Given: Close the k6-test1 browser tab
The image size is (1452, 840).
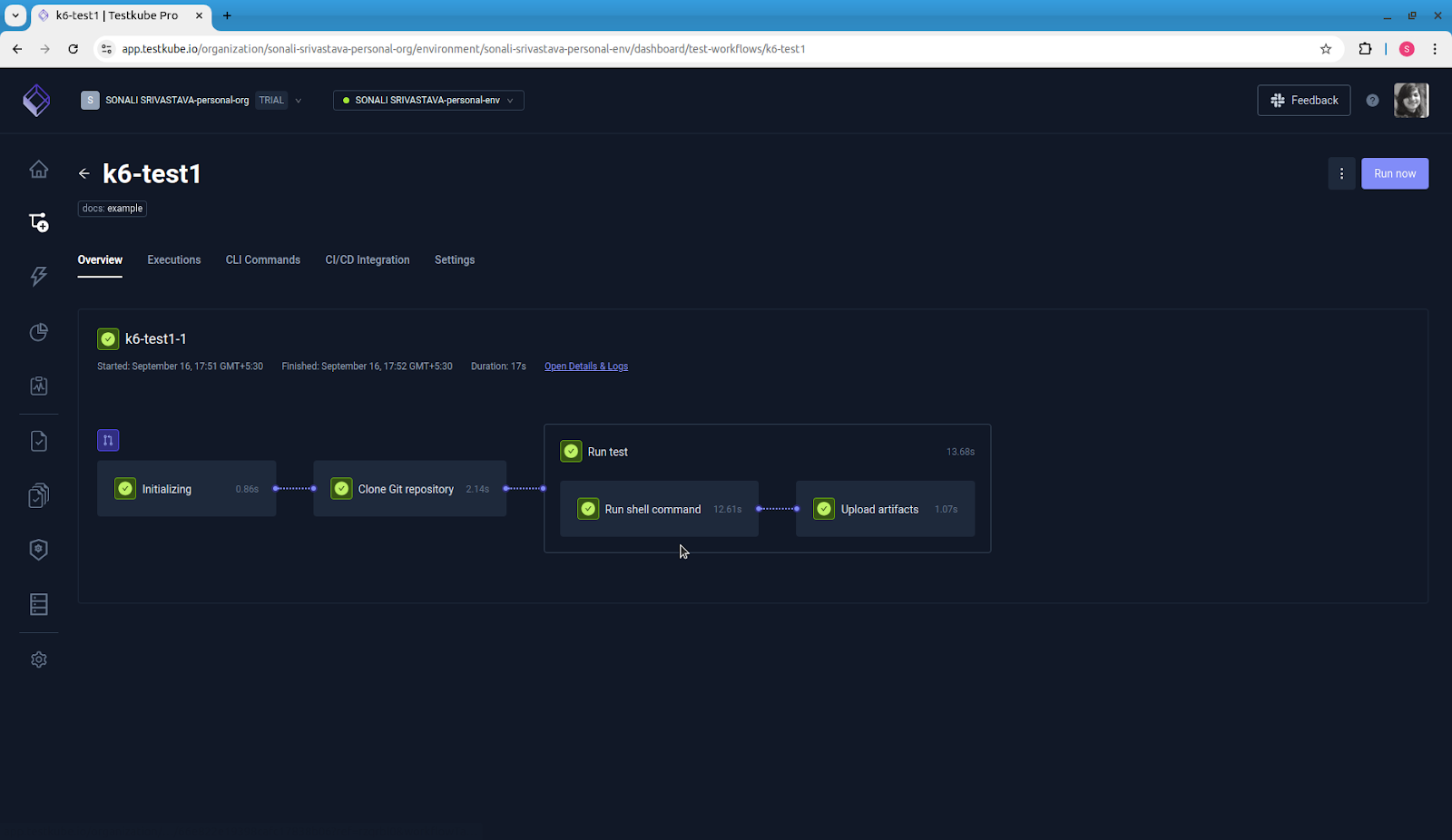Looking at the screenshot, I should 199,15.
